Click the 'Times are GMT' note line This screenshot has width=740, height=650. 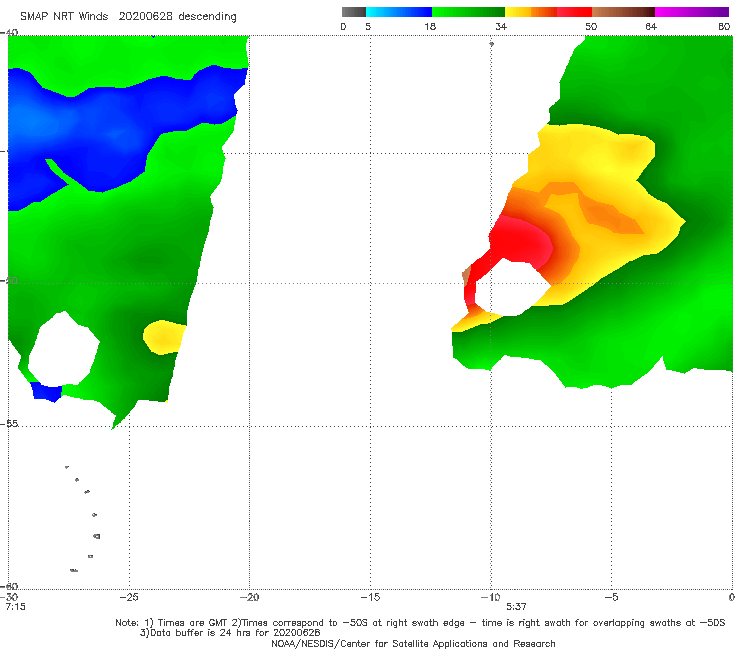420,623
